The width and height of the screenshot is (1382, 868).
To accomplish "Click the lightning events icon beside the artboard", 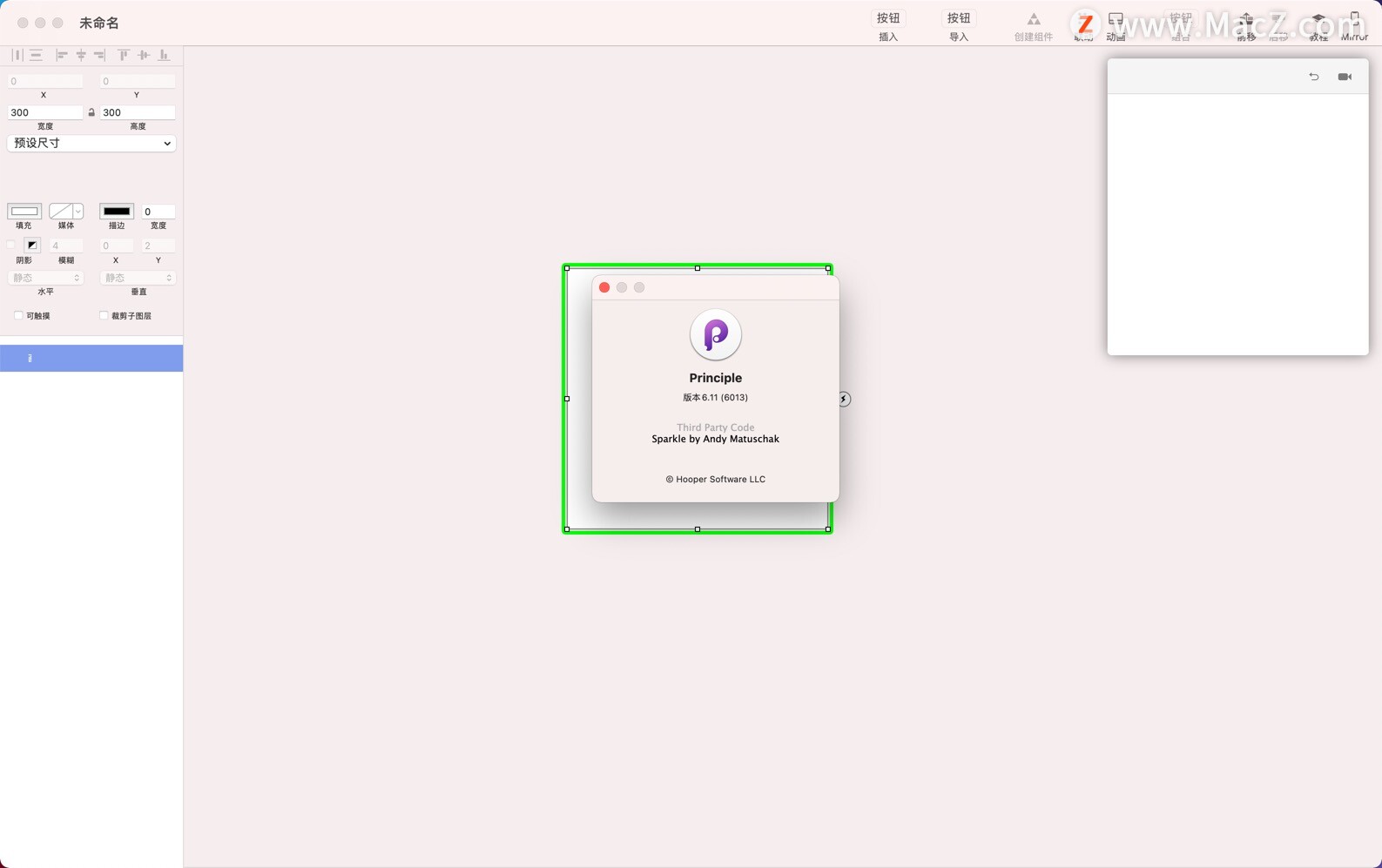I will [844, 399].
